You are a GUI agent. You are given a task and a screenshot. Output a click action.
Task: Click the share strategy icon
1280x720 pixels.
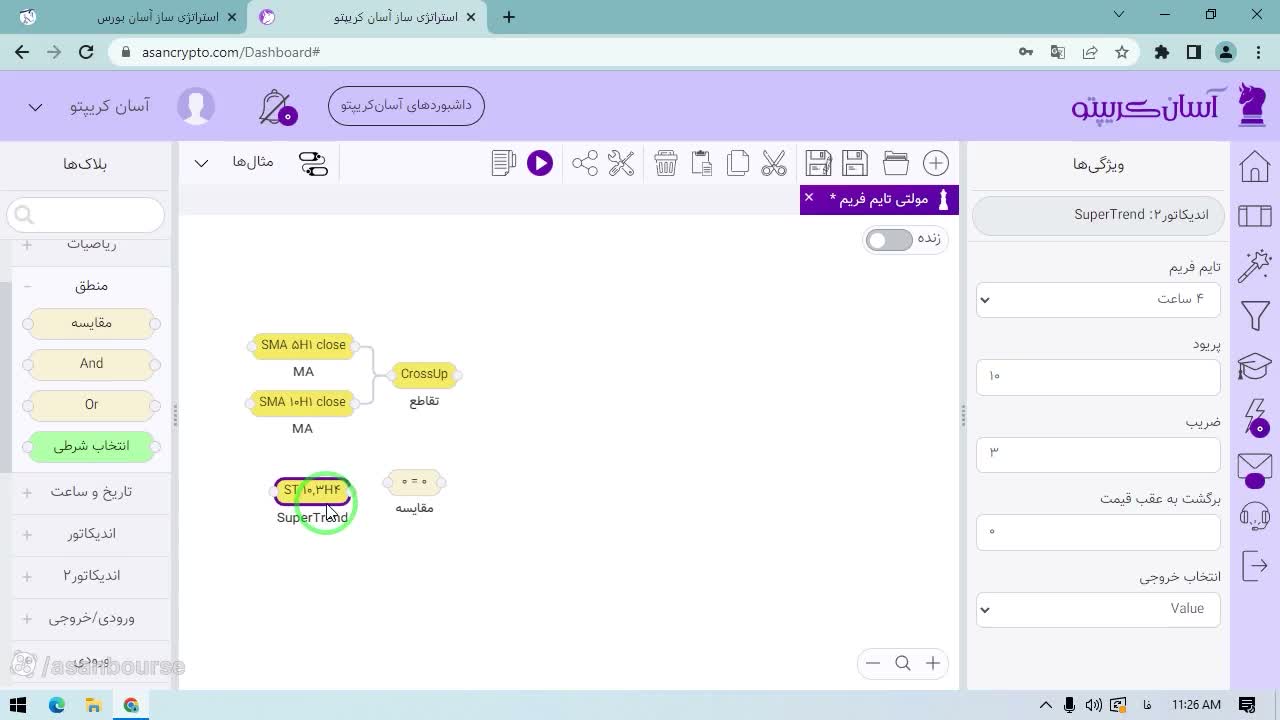(585, 163)
